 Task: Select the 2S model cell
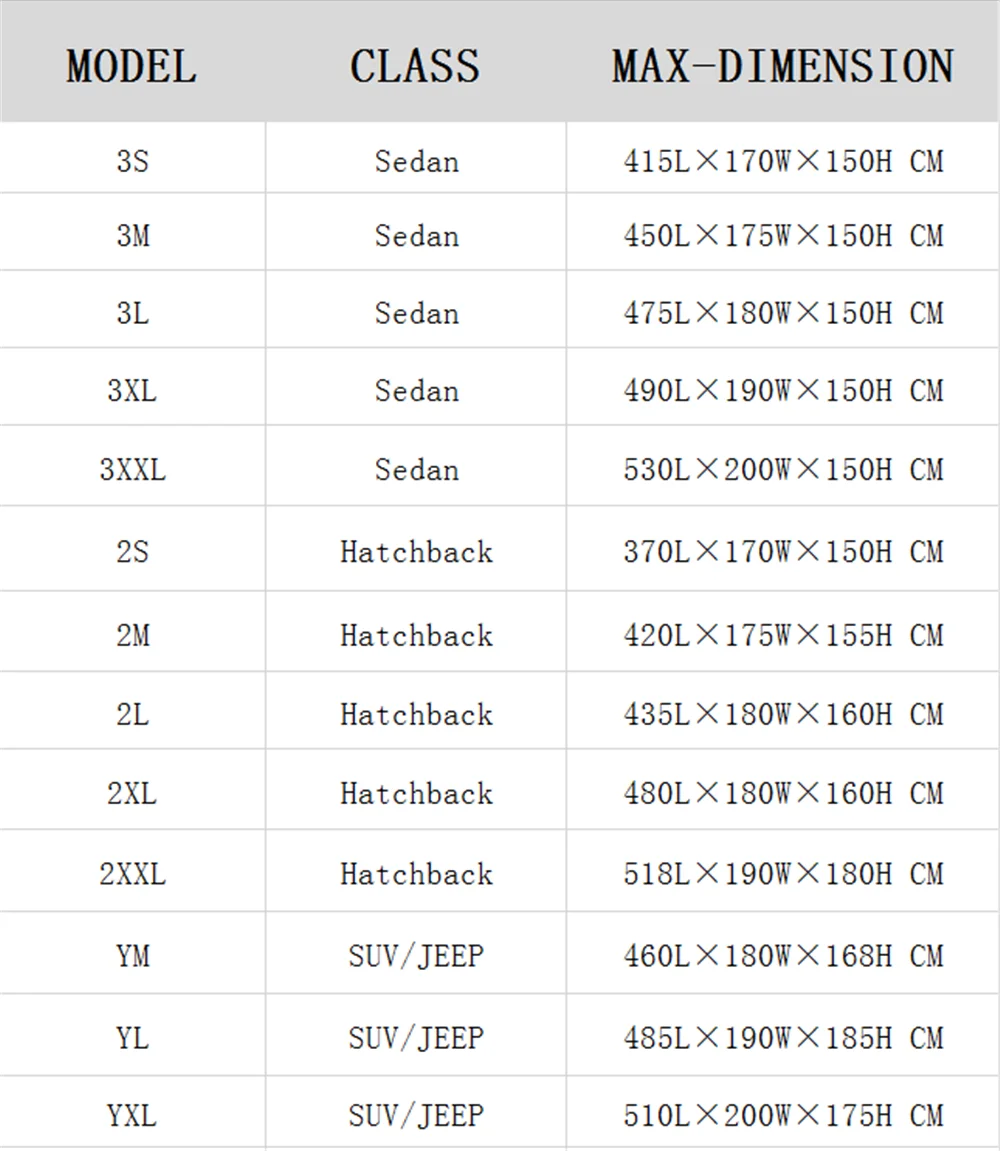[132, 551]
